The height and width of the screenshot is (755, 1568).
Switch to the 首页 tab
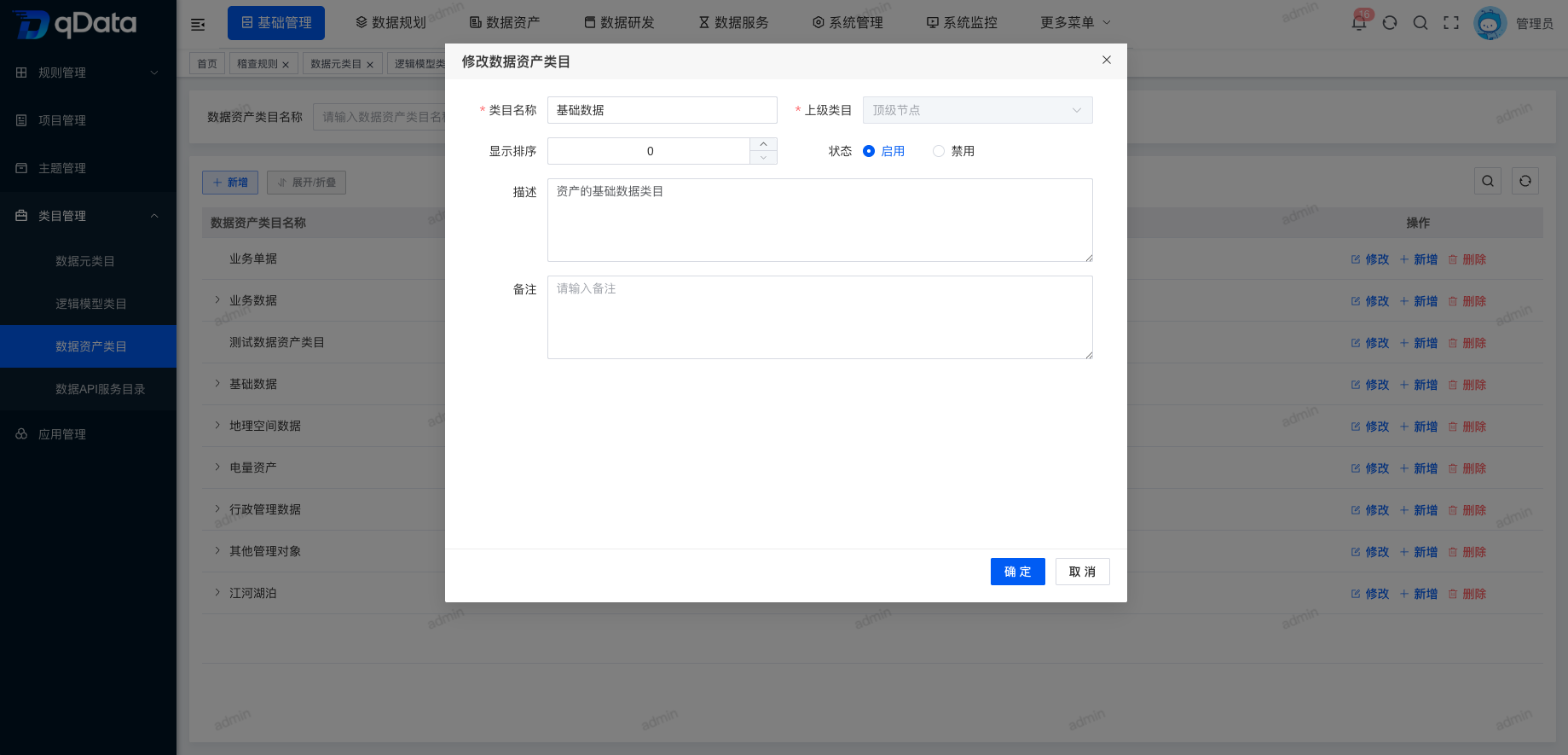(207, 64)
